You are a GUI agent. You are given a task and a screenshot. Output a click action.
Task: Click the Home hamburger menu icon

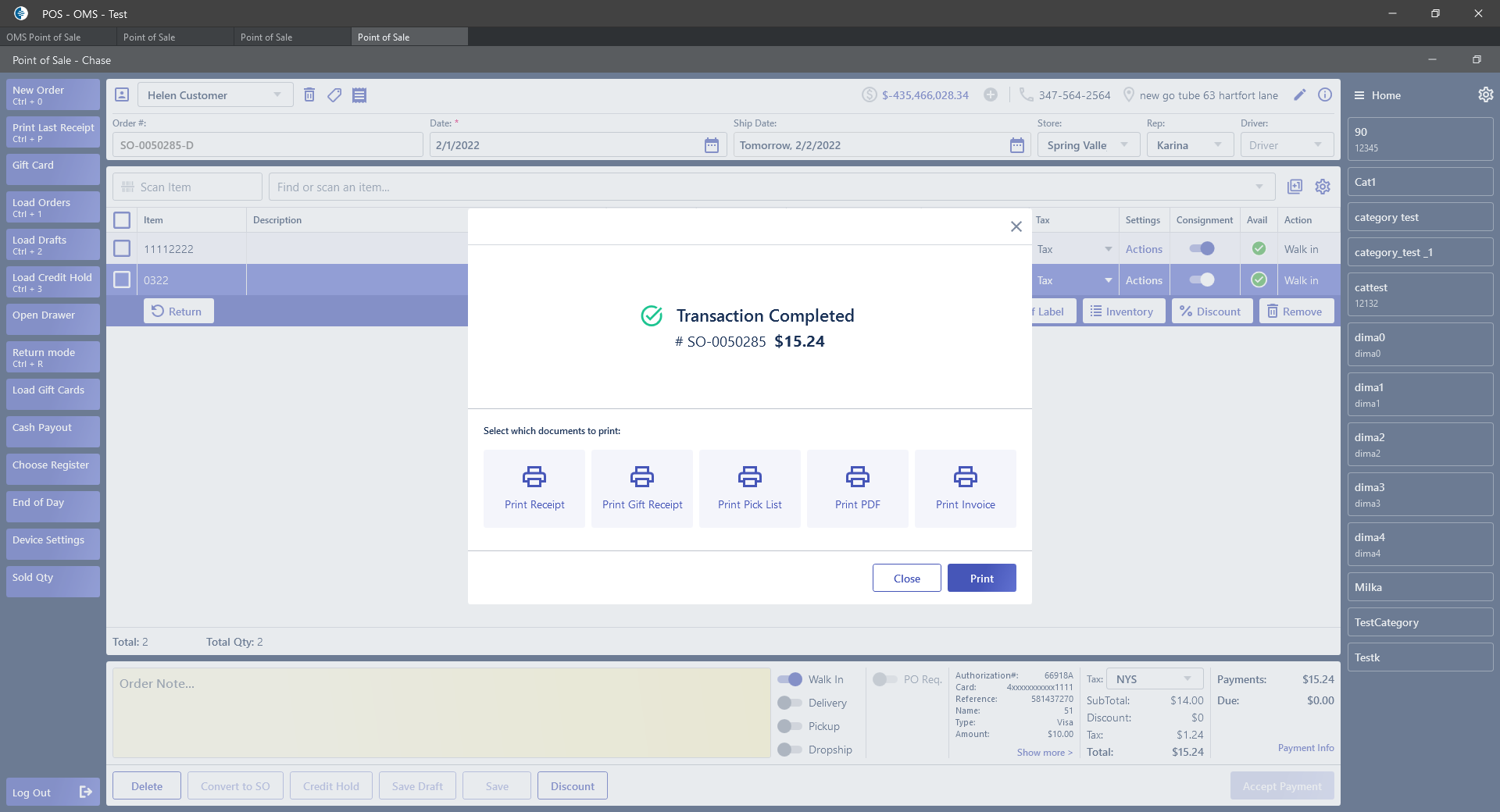pos(1359,95)
